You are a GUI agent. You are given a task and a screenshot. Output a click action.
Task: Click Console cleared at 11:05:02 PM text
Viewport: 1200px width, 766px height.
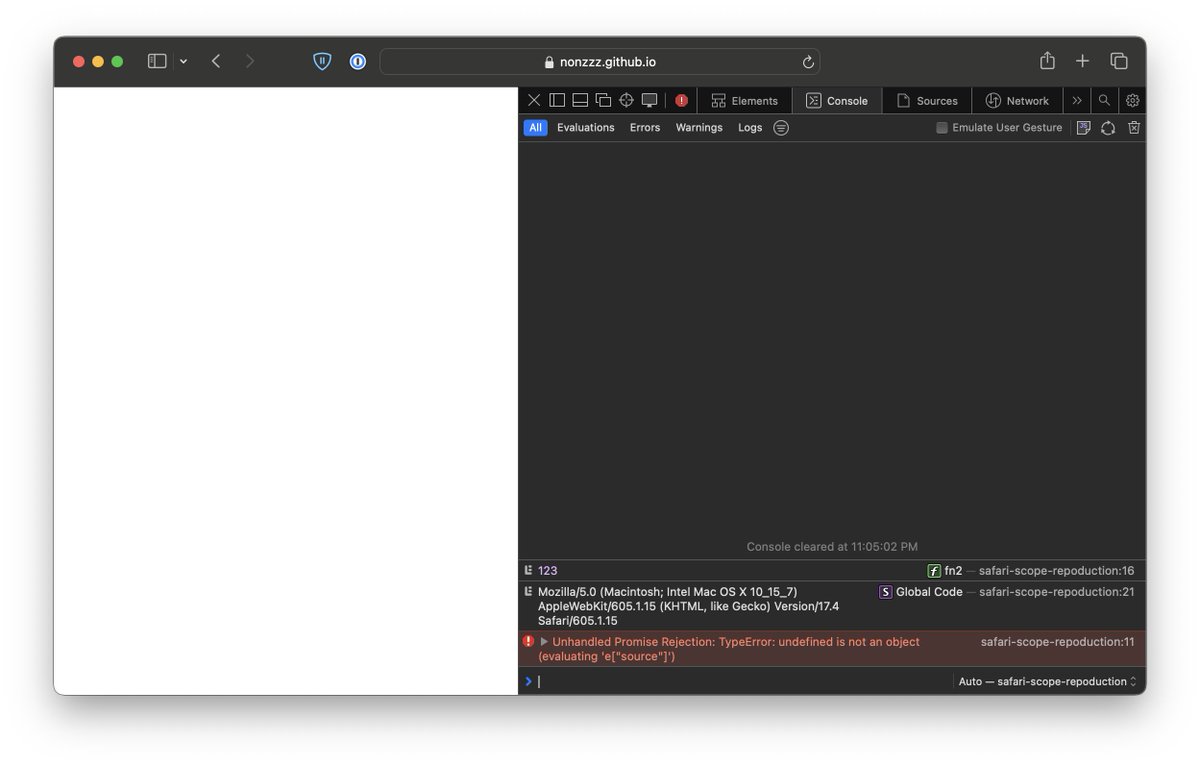click(x=832, y=547)
